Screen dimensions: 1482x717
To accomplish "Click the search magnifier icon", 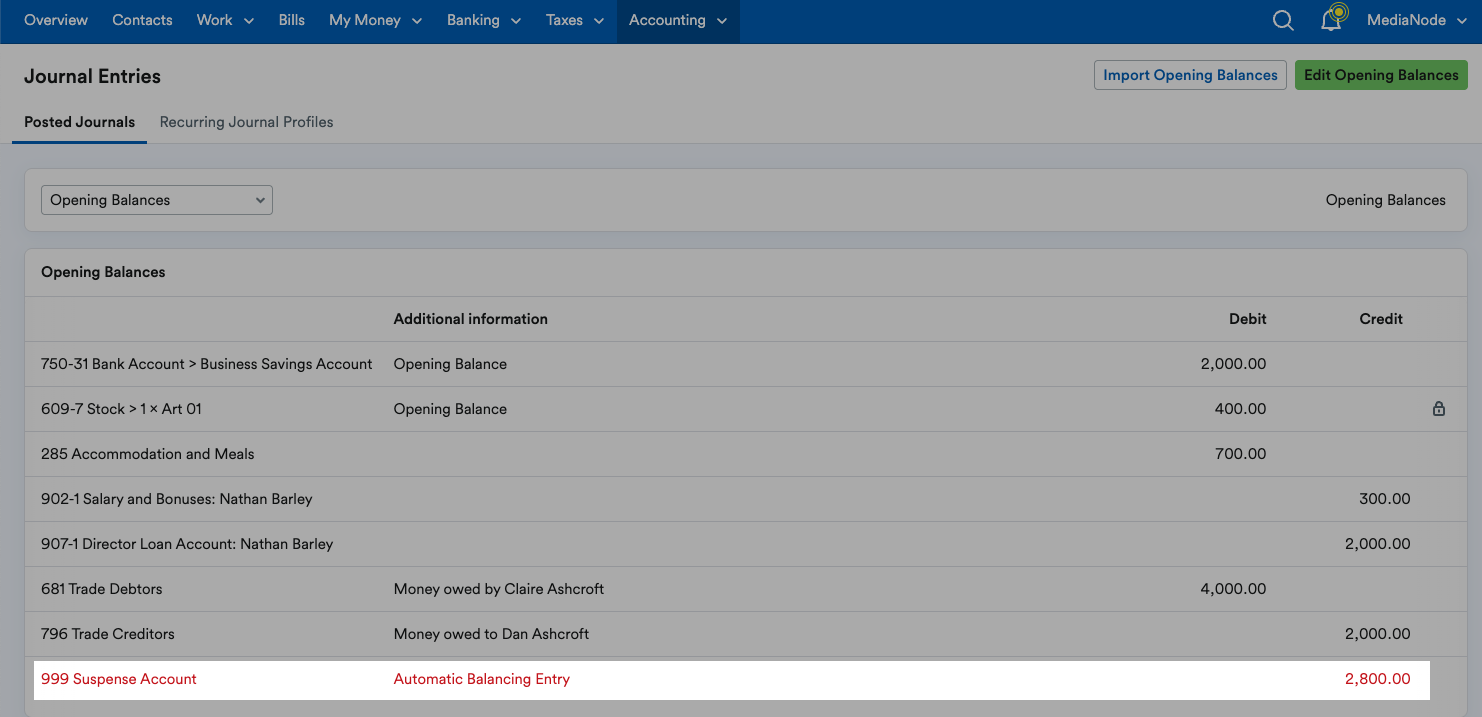I will point(1283,21).
